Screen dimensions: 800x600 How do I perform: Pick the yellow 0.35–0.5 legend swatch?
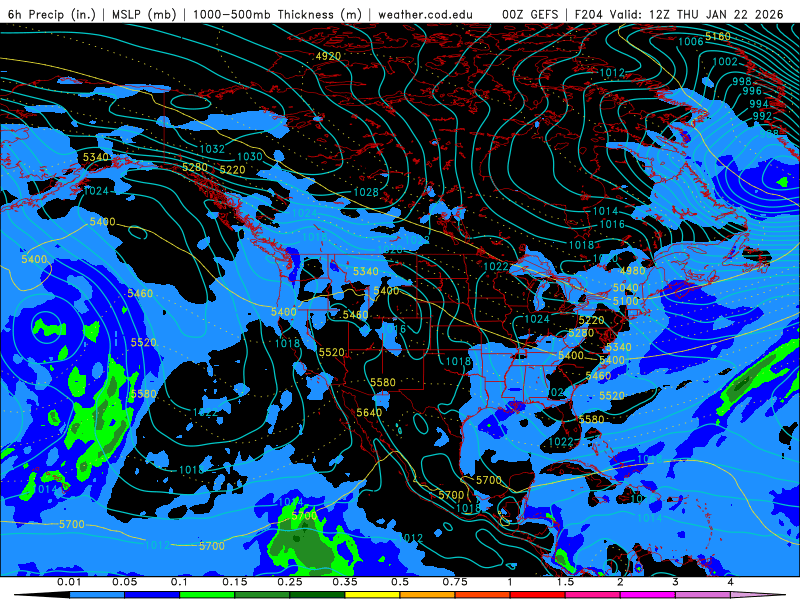click(x=372, y=595)
